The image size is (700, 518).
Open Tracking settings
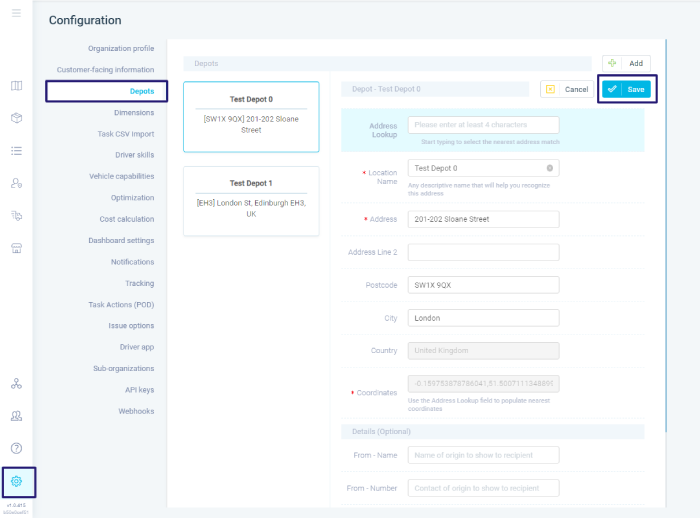click(x=140, y=283)
